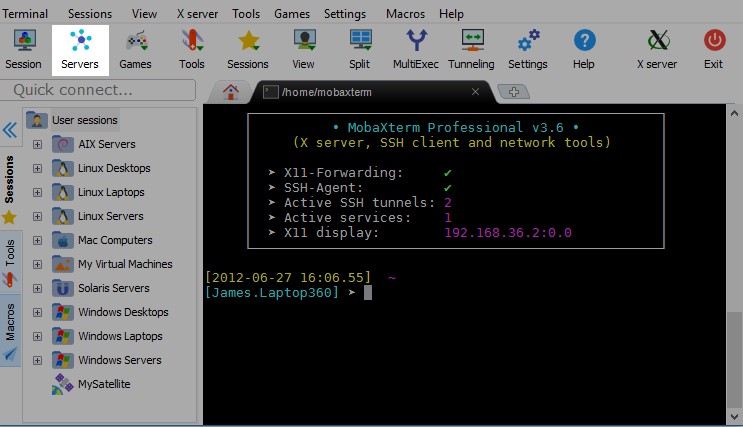
Task: Expand the Linux Desktops node
Action: [x=37, y=168]
